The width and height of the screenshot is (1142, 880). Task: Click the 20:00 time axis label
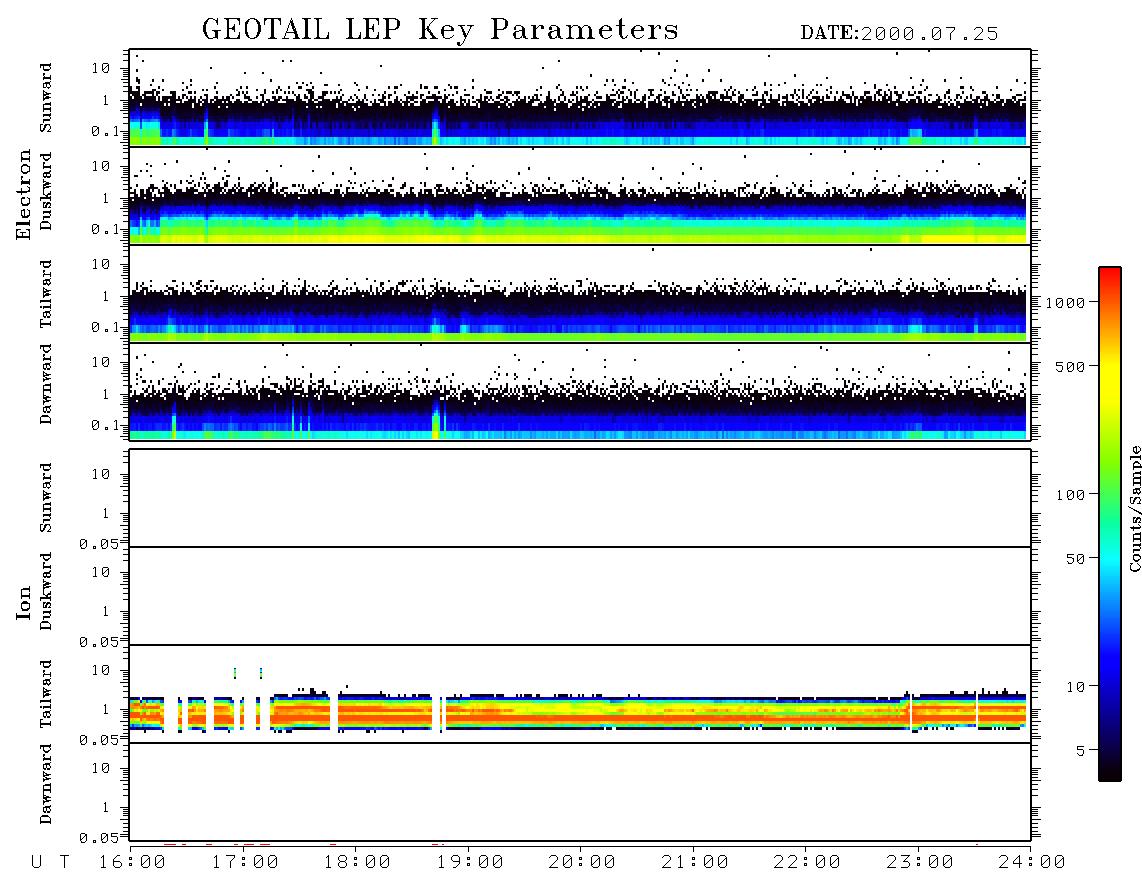pos(583,862)
